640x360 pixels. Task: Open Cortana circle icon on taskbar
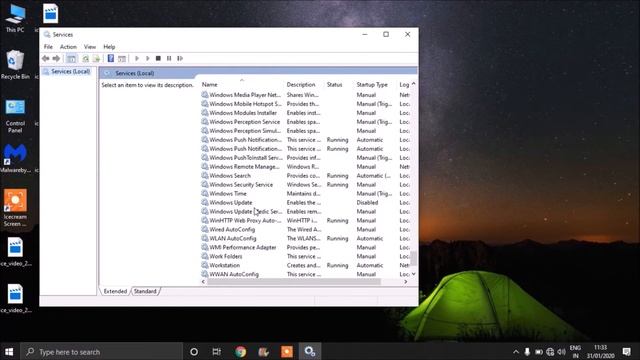[194, 351]
